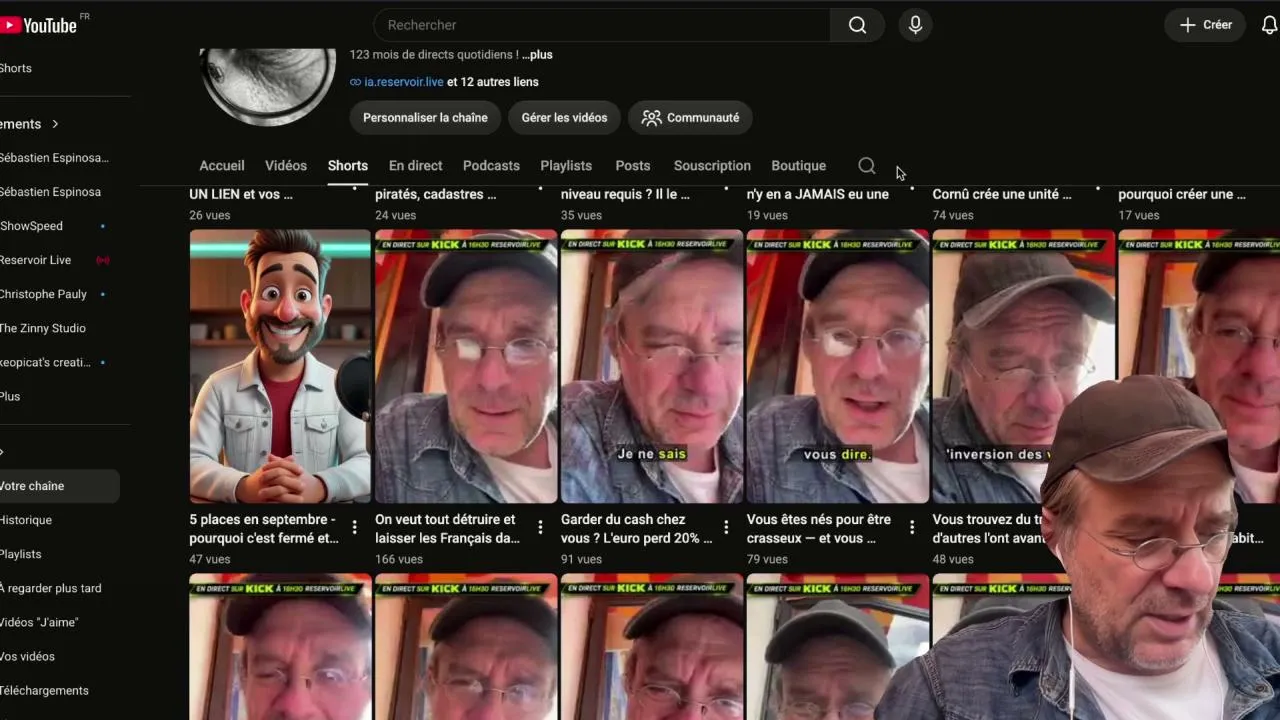Expand the subscriptions section chevron in sidebar
The width and height of the screenshot is (1280, 720).
pos(55,124)
